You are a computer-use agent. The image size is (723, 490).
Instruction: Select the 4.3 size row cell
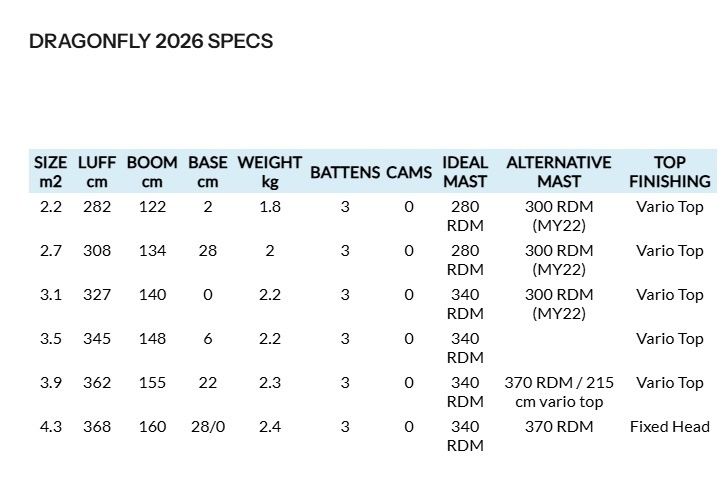[51, 427]
